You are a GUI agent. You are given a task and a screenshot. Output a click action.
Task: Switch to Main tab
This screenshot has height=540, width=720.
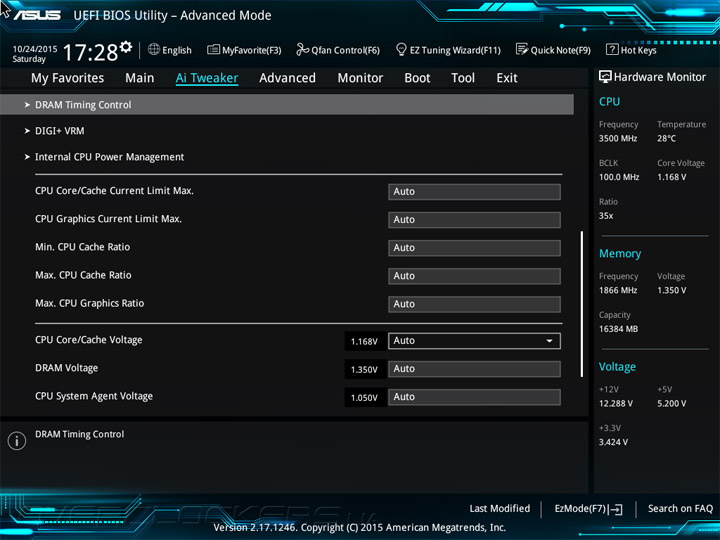click(x=140, y=78)
